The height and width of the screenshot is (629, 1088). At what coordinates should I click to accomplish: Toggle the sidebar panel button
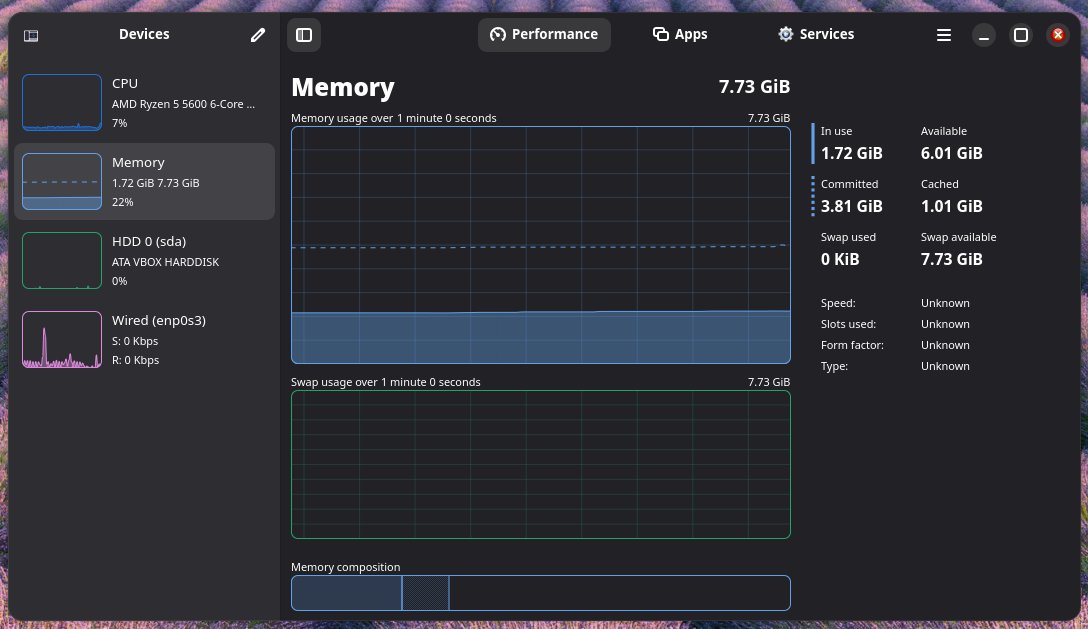coord(304,35)
